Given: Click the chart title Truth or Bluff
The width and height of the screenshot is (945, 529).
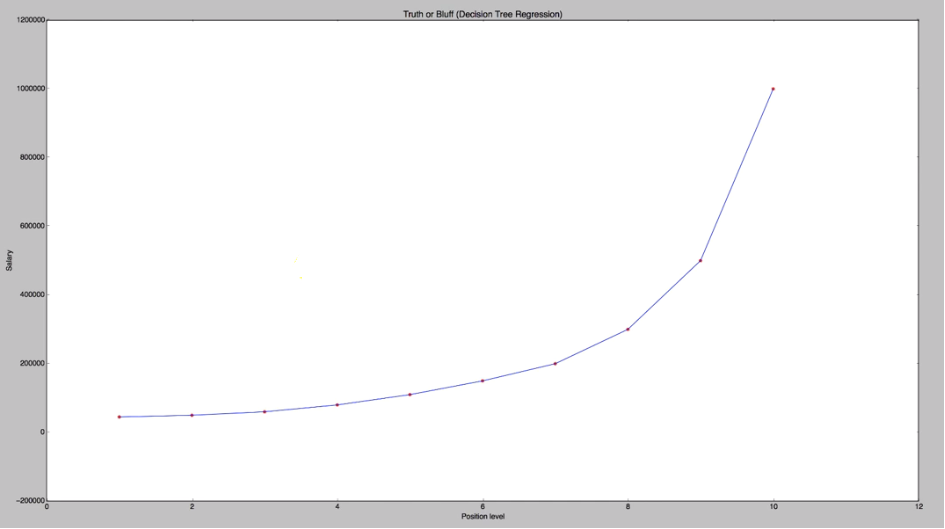Looking at the screenshot, I should point(482,14).
